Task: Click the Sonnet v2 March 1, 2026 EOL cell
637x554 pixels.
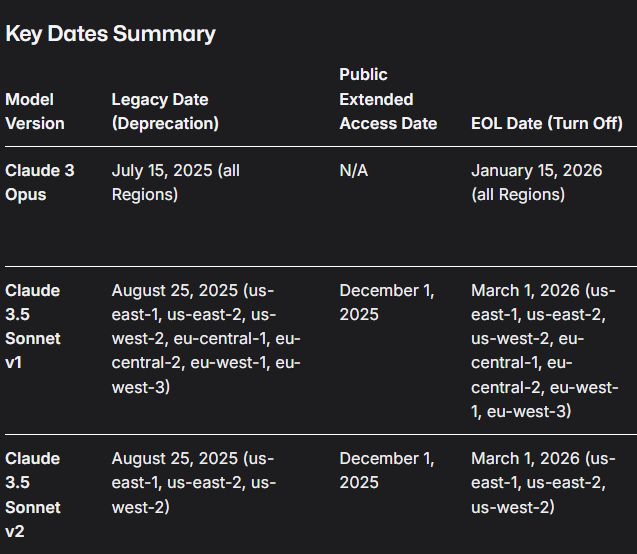Action: [543, 482]
